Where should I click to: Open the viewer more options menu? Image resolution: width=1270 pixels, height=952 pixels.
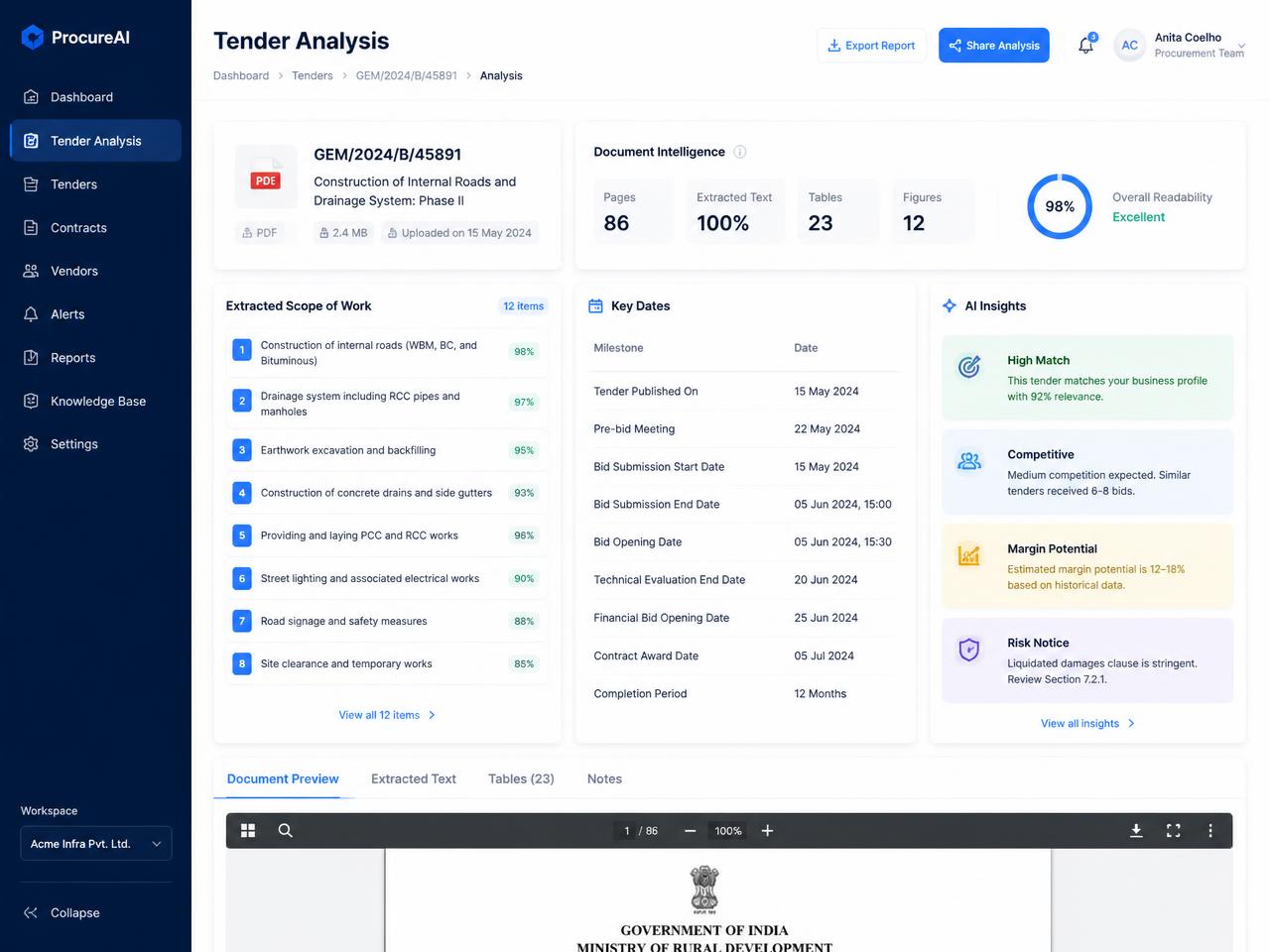tap(1210, 831)
